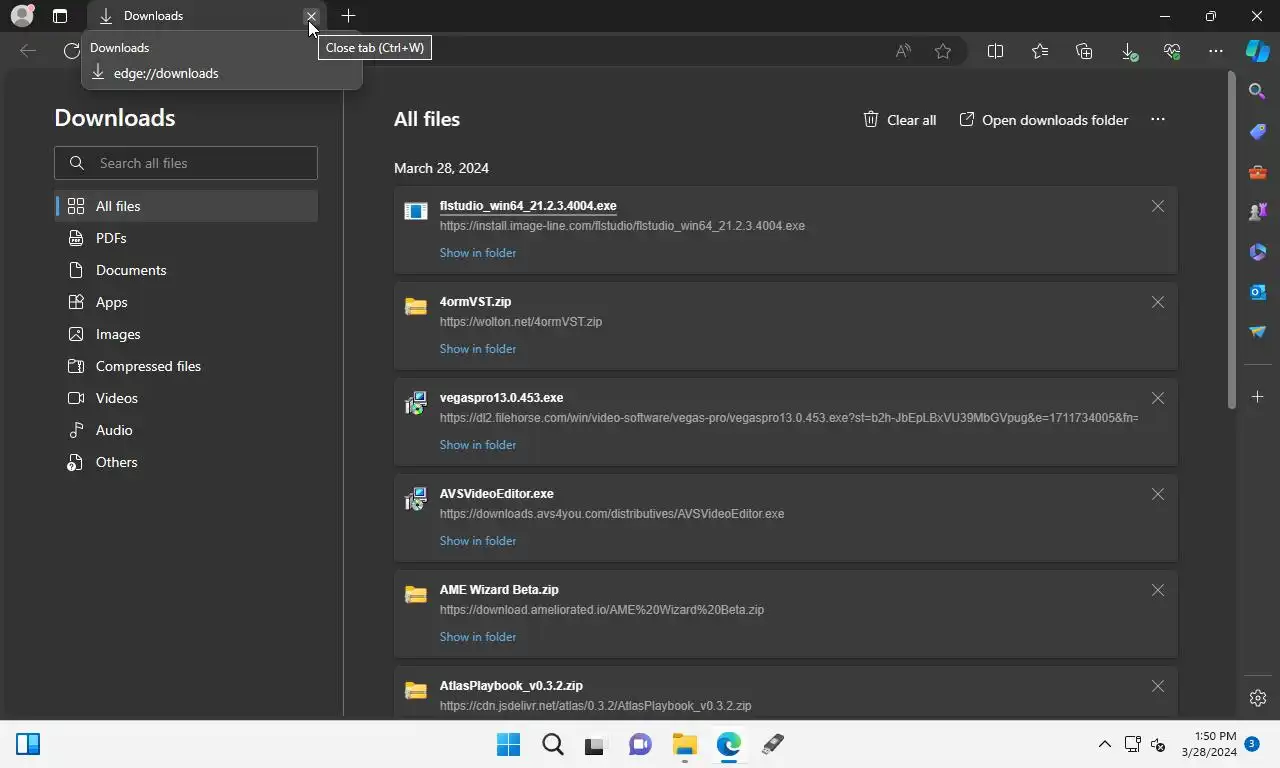The width and height of the screenshot is (1280, 768).
Task: Open File Explorer from taskbar
Action: pyautogui.click(x=684, y=744)
